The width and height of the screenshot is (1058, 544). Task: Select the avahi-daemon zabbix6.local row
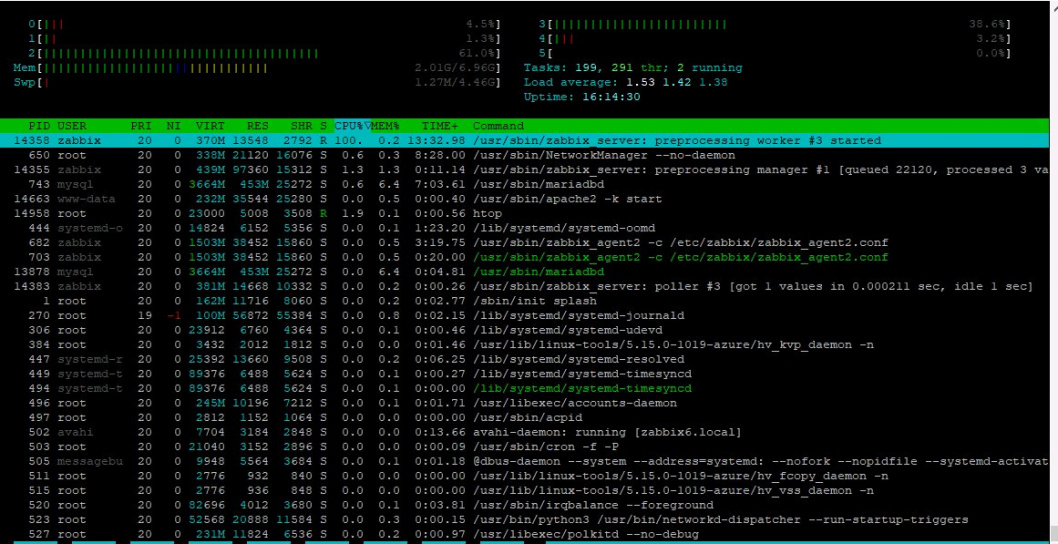coord(525,433)
